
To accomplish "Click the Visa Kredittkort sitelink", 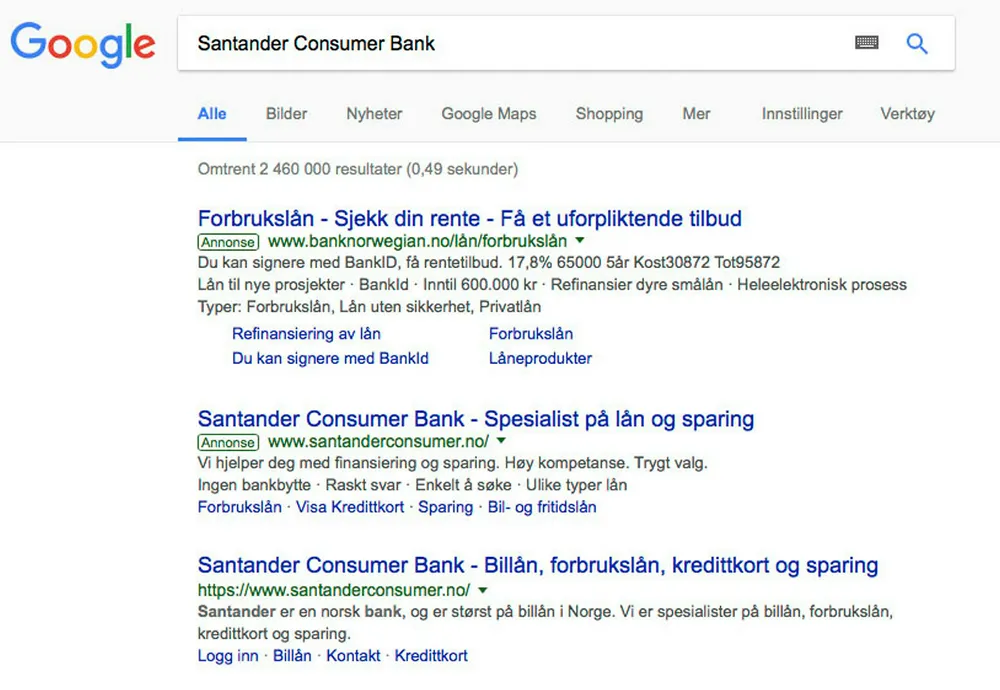I will [350, 507].
